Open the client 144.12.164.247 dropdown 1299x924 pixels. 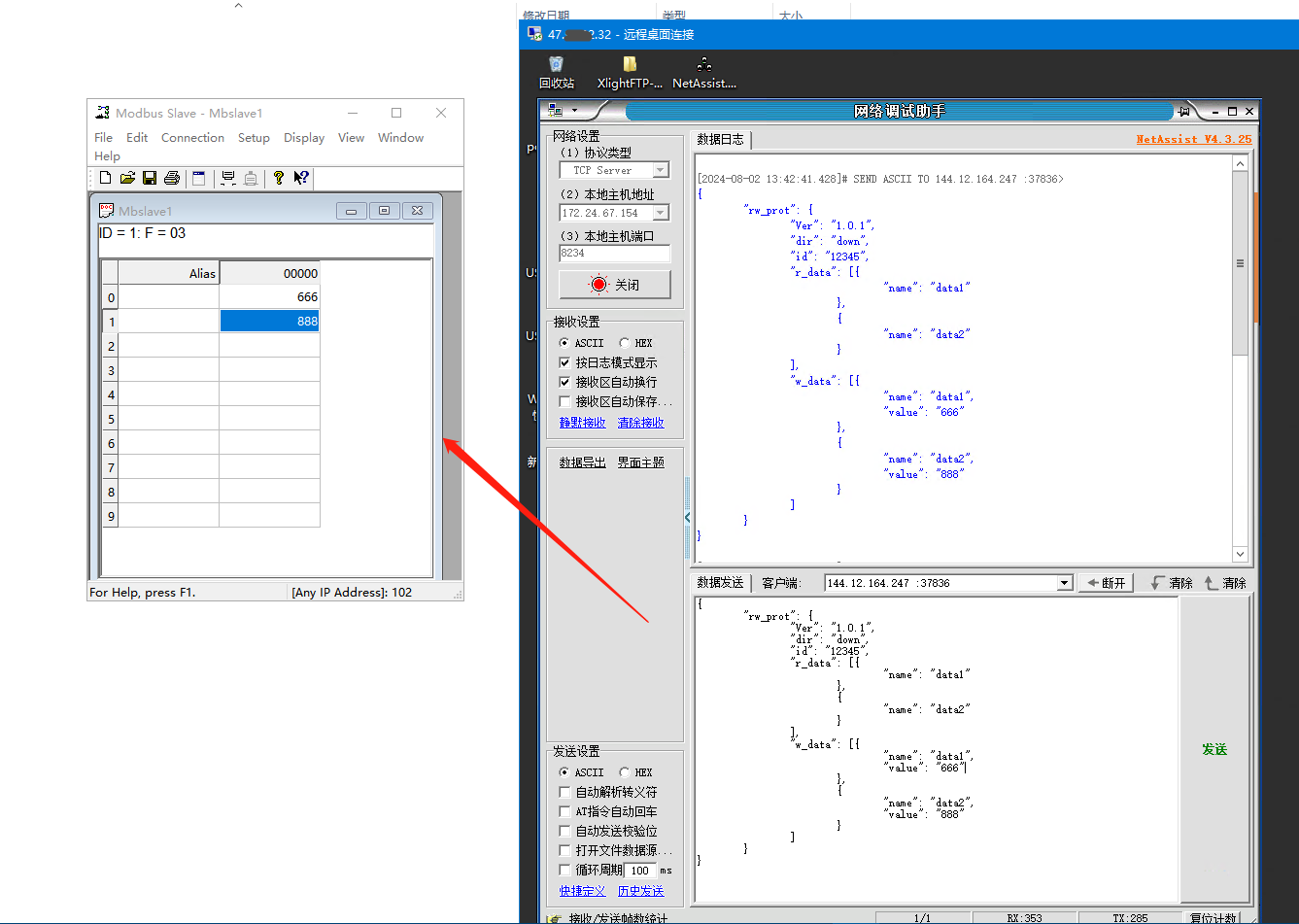[1064, 583]
